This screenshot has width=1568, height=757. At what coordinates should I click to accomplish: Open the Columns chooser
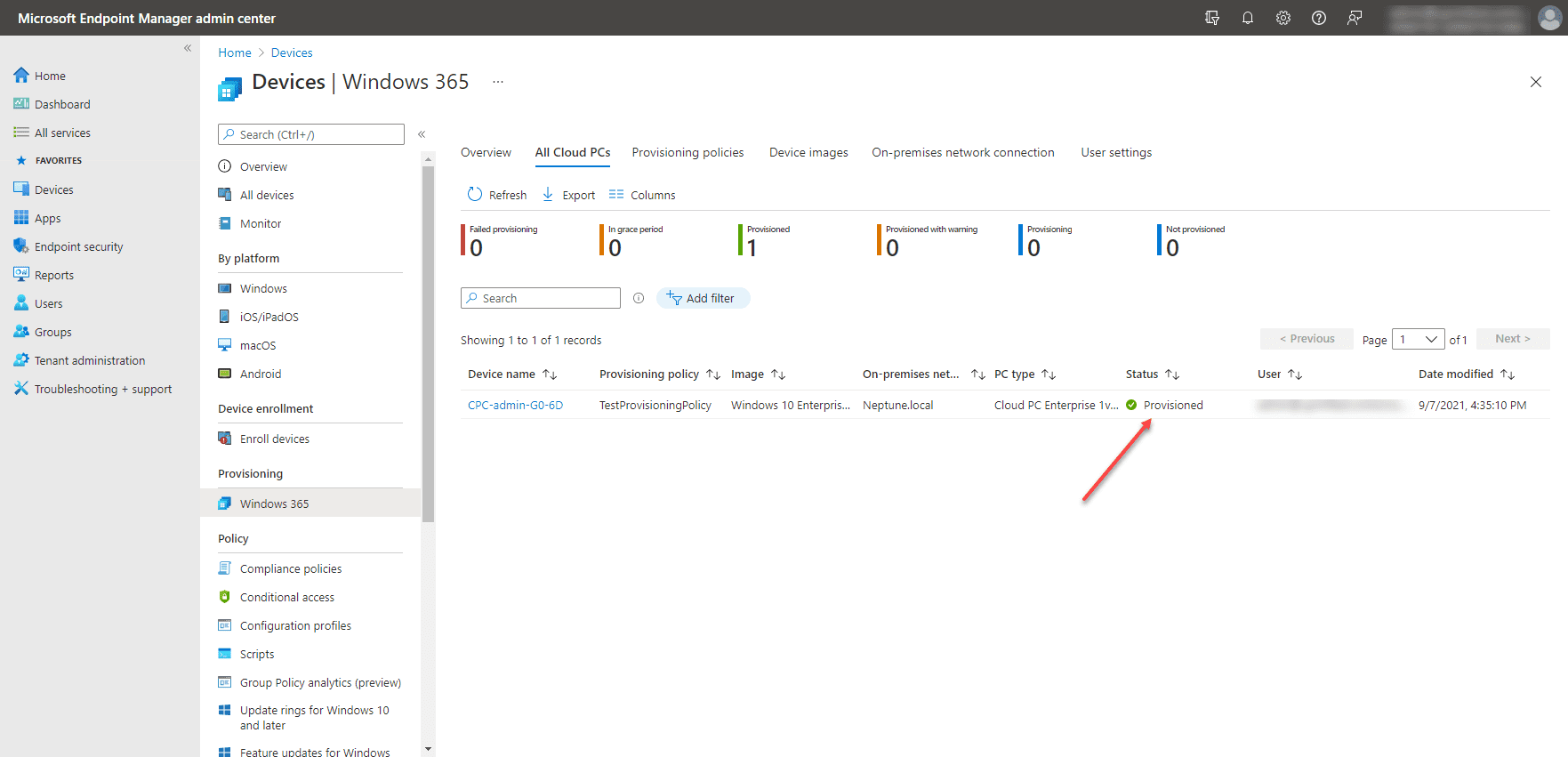(x=642, y=195)
